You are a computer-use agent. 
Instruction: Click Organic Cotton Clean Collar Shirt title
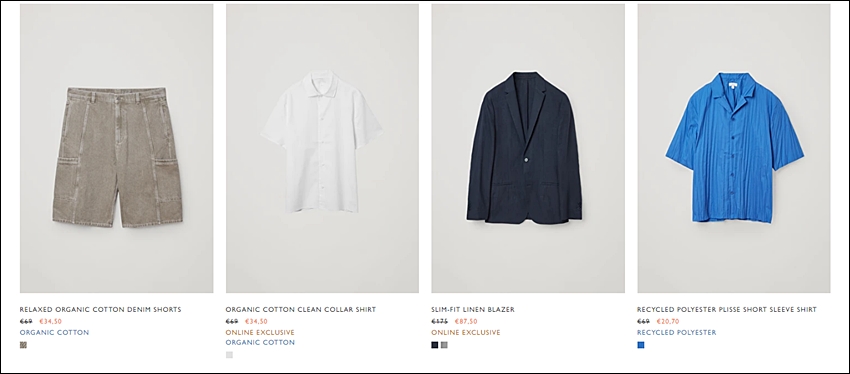tap(301, 309)
